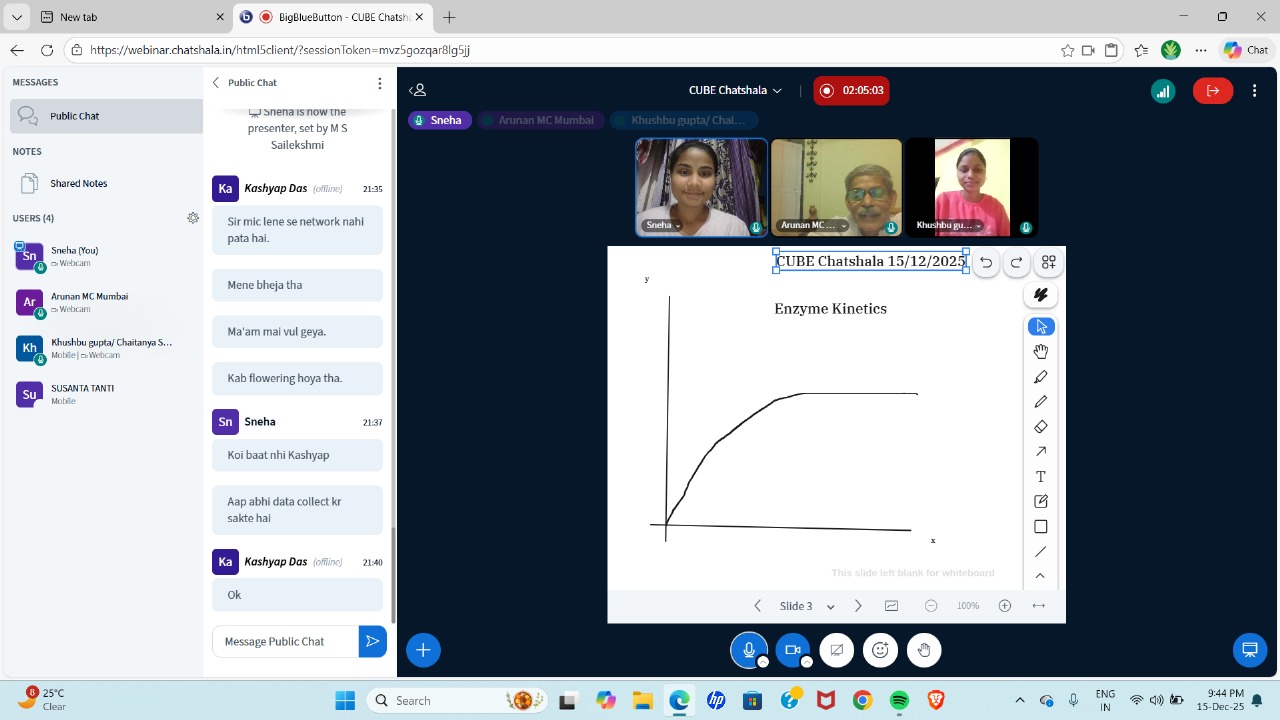Screen dimensions: 1280x720
Task: Click the Message Public Chat input field
Action: pos(285,641)
